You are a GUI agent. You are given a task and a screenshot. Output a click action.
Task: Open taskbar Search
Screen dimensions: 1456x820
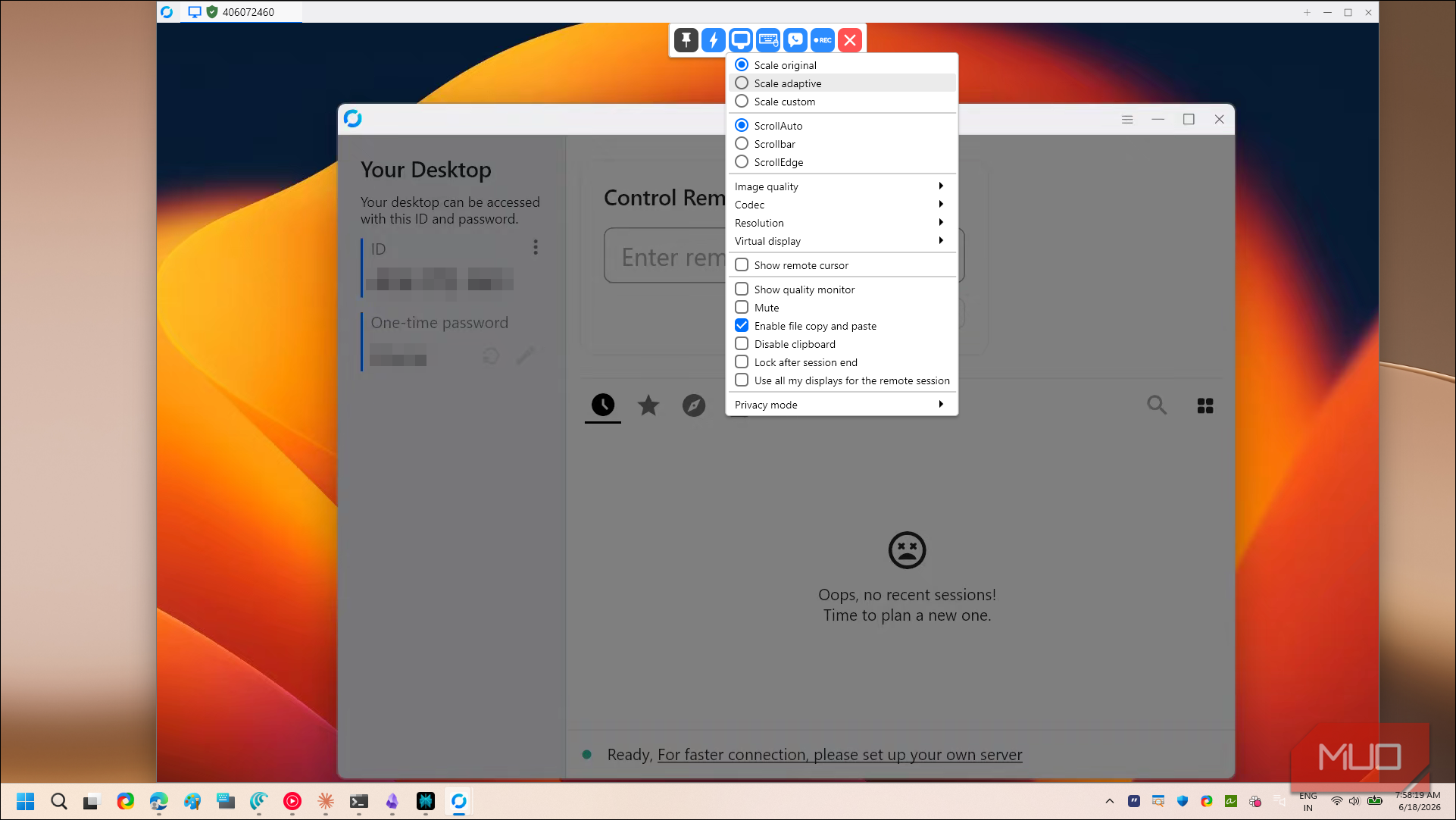pos(59,801)
